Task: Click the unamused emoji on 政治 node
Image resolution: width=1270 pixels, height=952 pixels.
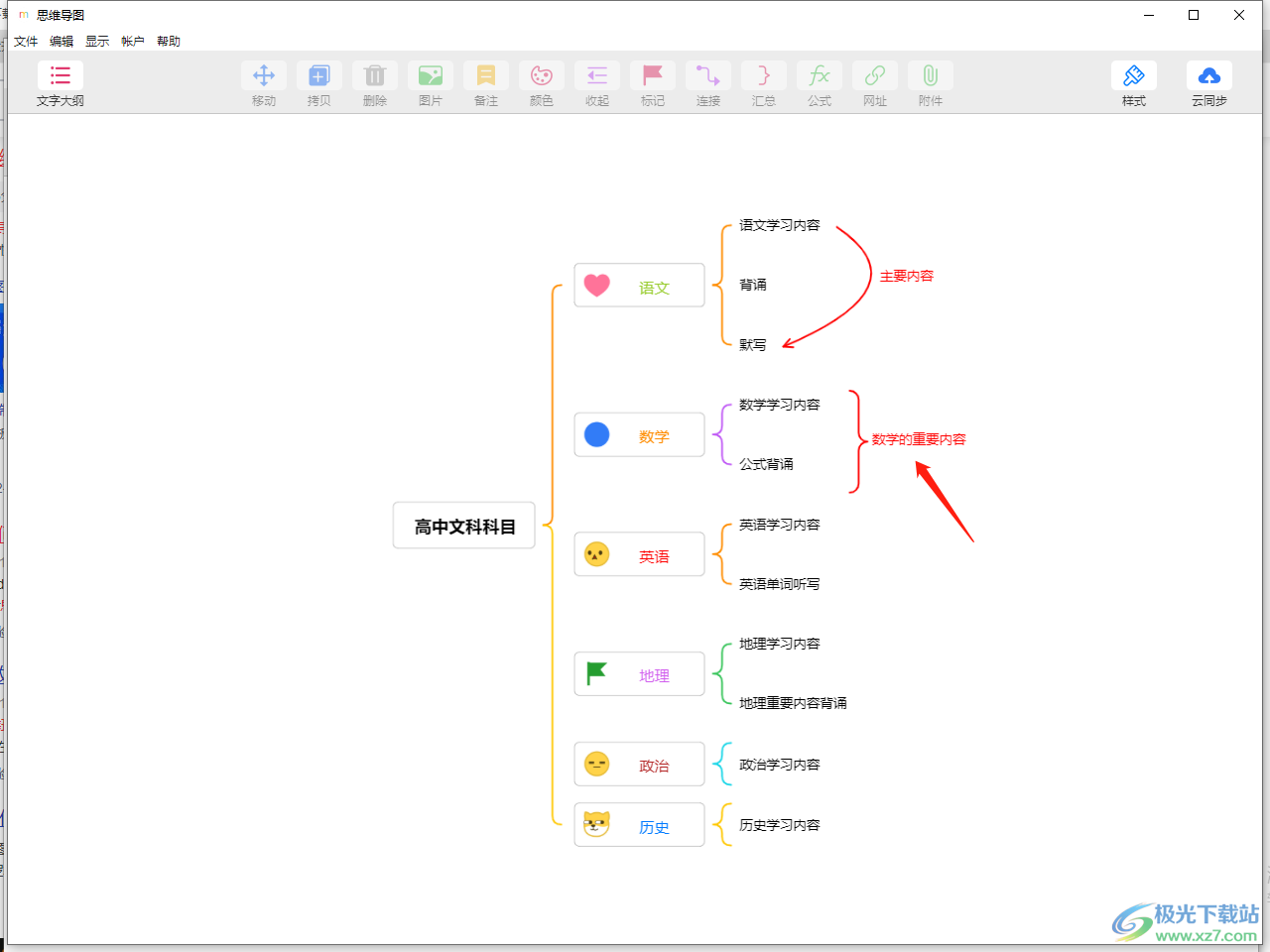Action: click(597, 764)
